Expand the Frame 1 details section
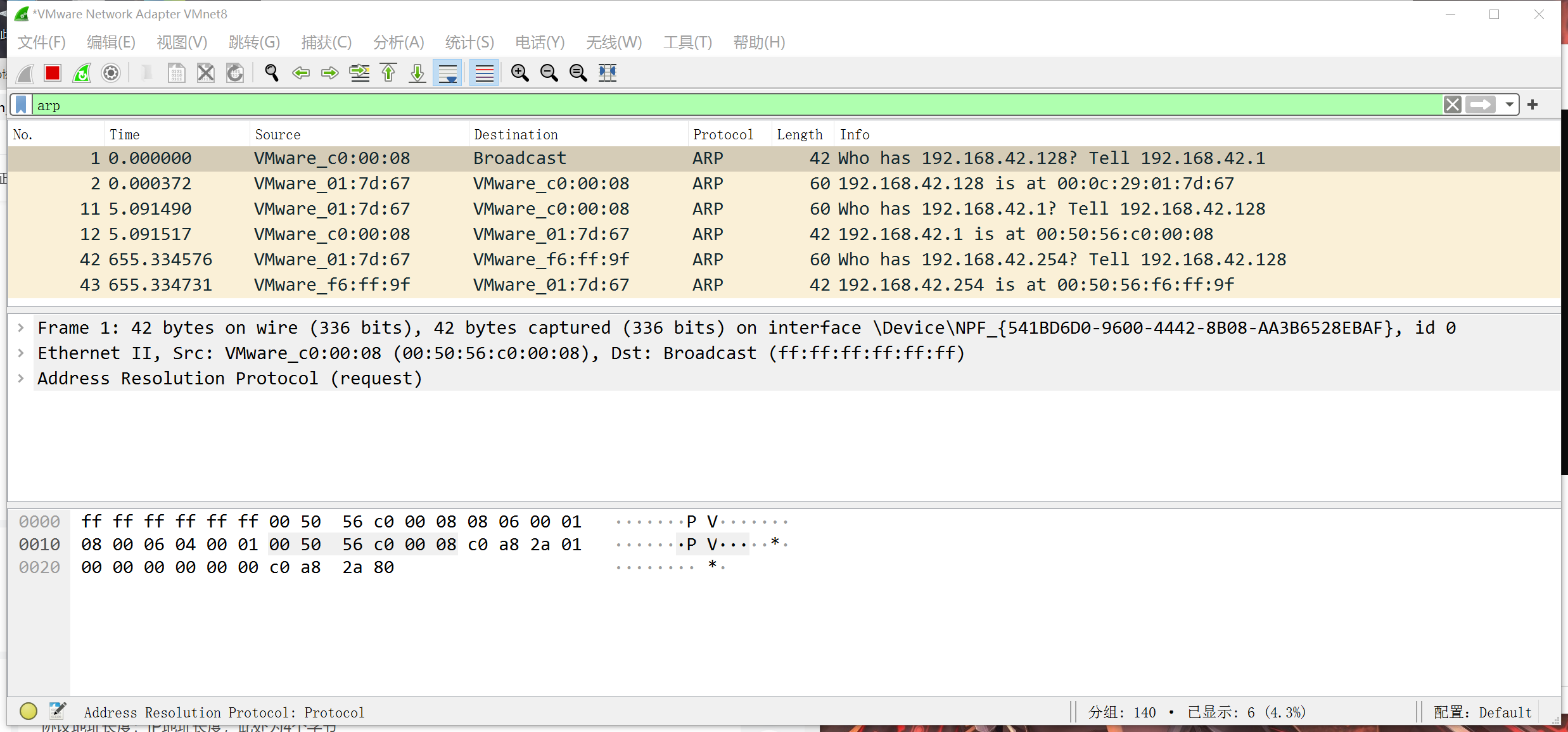1568x732 pixels. [x=23, y=327]
